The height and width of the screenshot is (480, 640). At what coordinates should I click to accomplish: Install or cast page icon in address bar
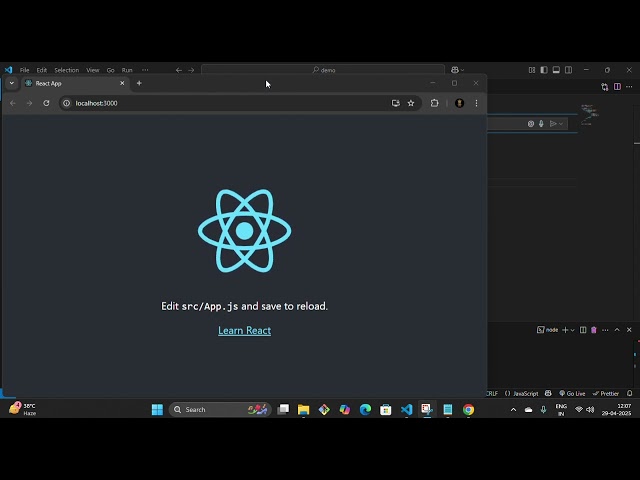[396, 103]
